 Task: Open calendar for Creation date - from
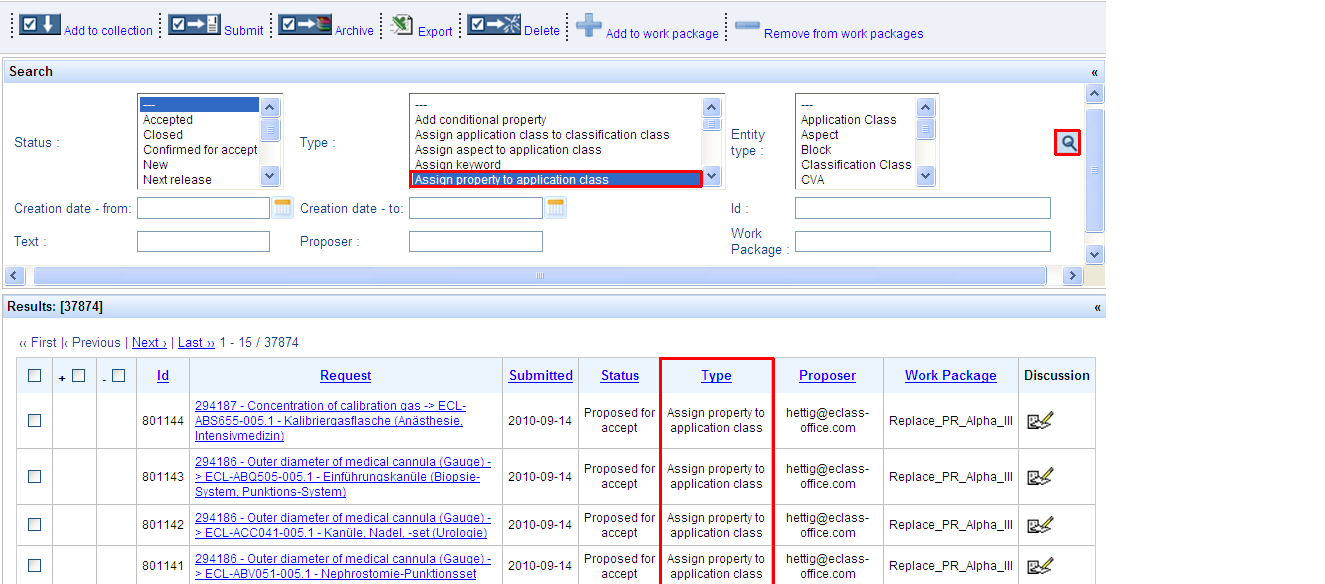pos(282,208)
